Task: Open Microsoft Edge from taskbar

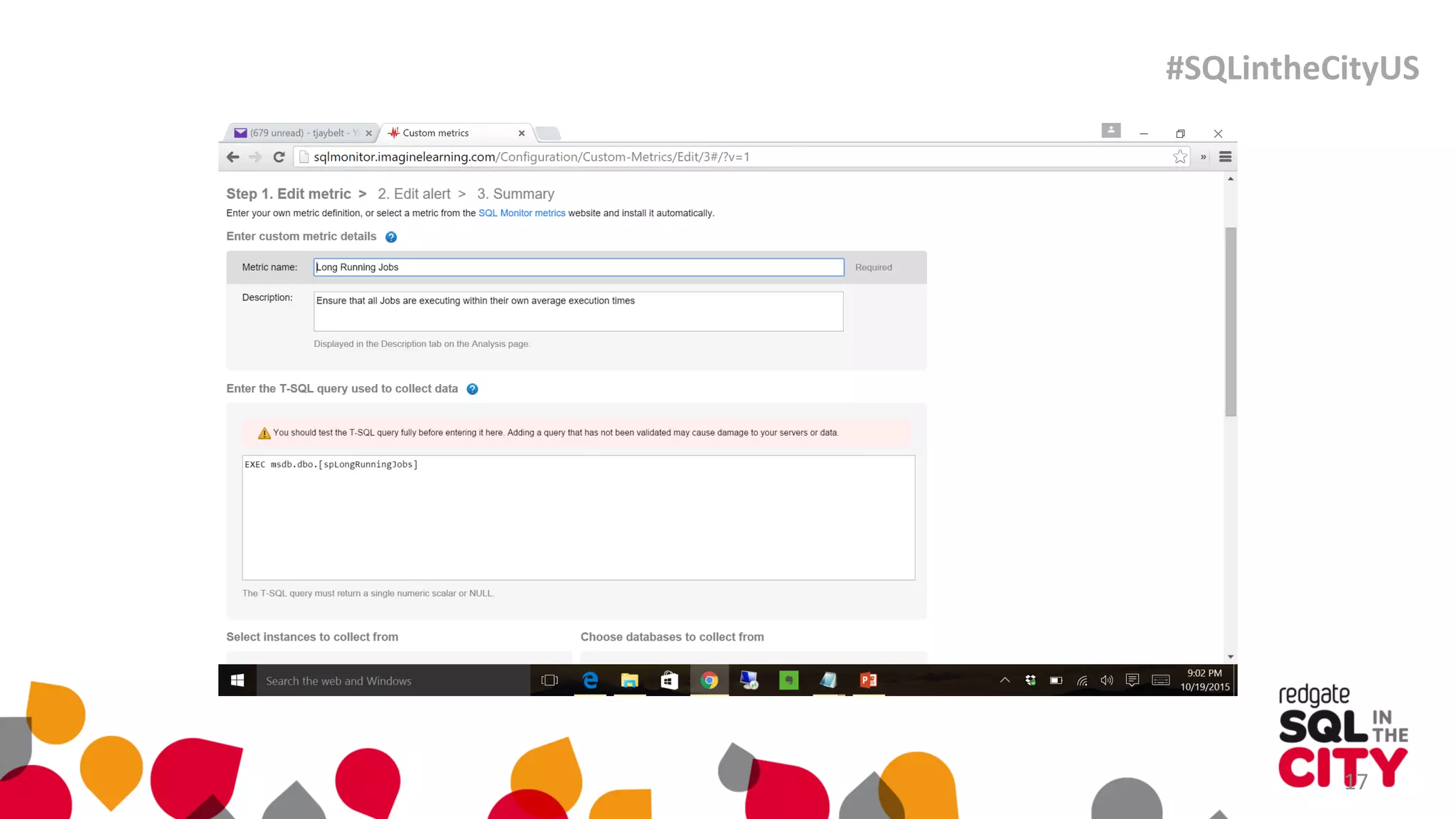Action: [x=590, y=680]
